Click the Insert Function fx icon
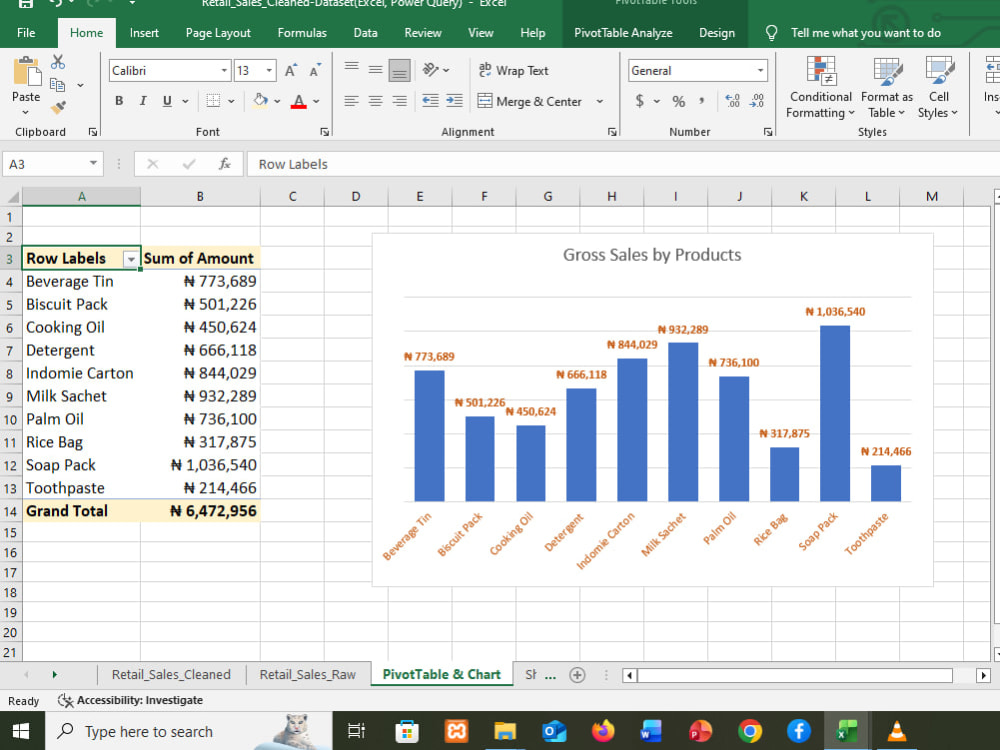The width and height of the screenshot is (1000, 750). [x=224, y=164]
